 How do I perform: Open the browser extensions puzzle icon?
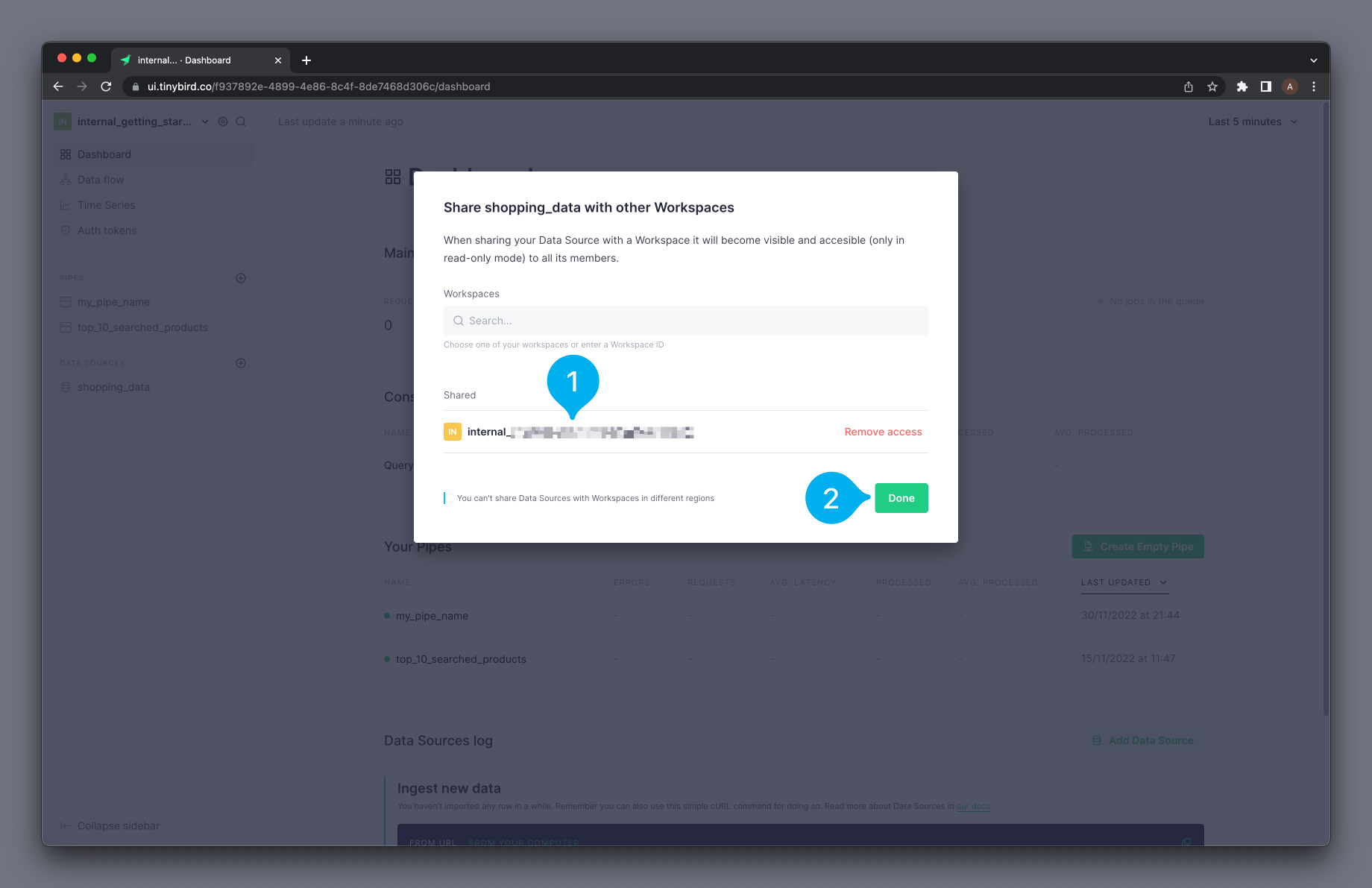click(1242, 86)
